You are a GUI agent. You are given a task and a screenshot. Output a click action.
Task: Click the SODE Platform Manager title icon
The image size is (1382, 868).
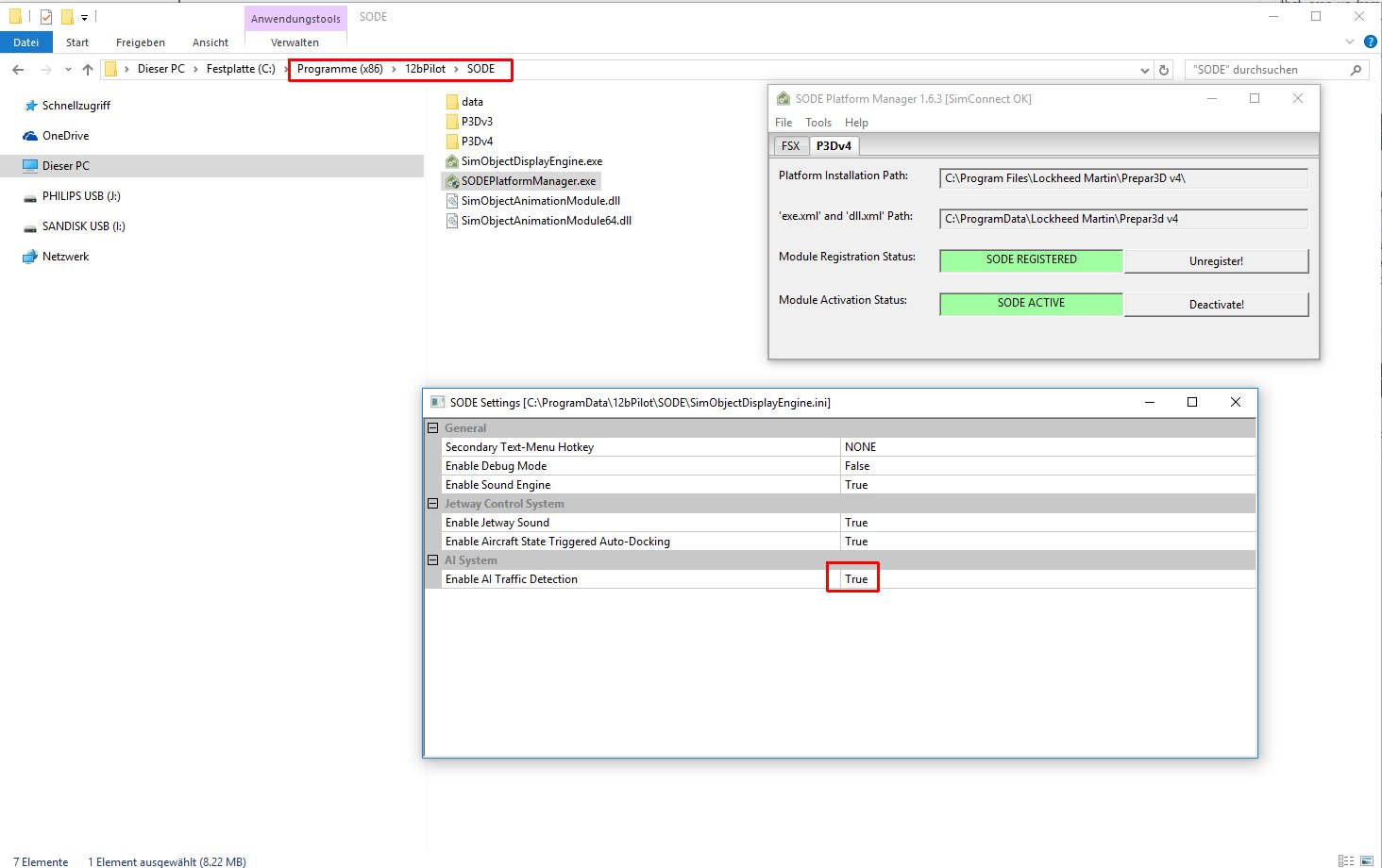[x=784, y=99]
